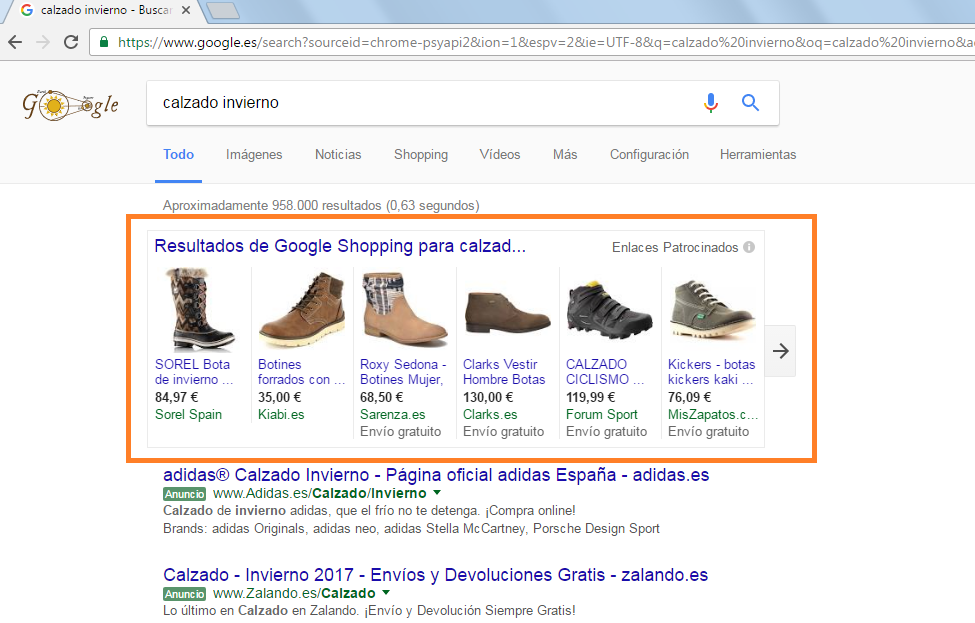Click the green secure padlock icon

104,42
